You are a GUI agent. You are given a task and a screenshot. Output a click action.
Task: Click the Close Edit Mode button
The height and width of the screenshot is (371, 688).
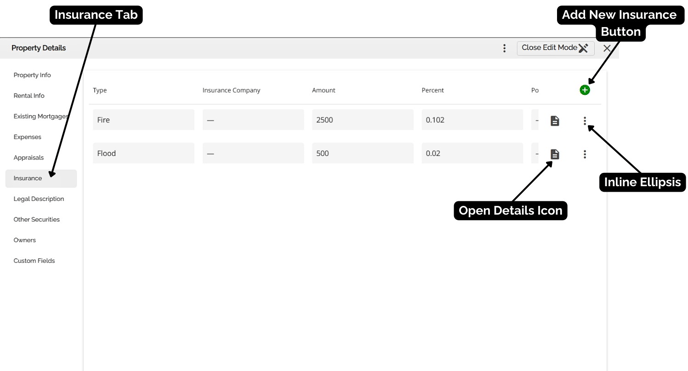[x=555, y=48]
